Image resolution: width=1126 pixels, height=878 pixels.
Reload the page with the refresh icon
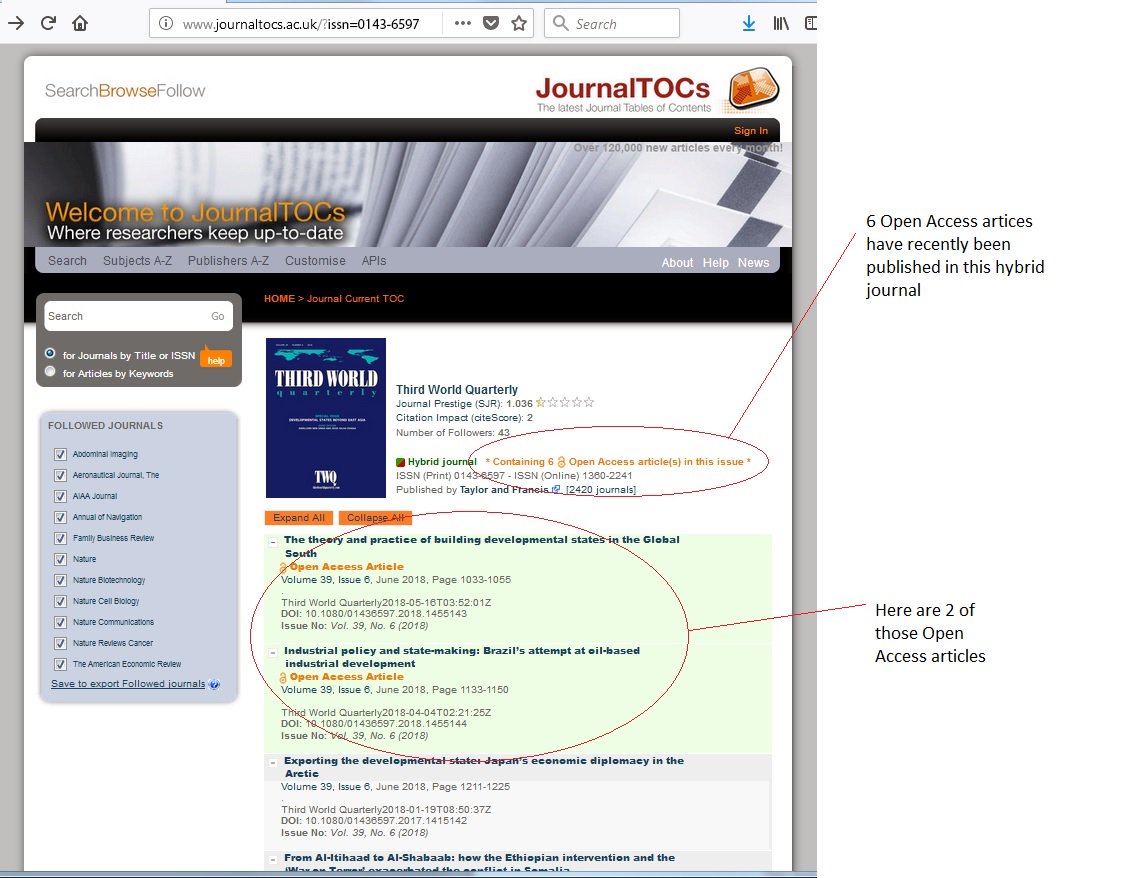point(48,23)
